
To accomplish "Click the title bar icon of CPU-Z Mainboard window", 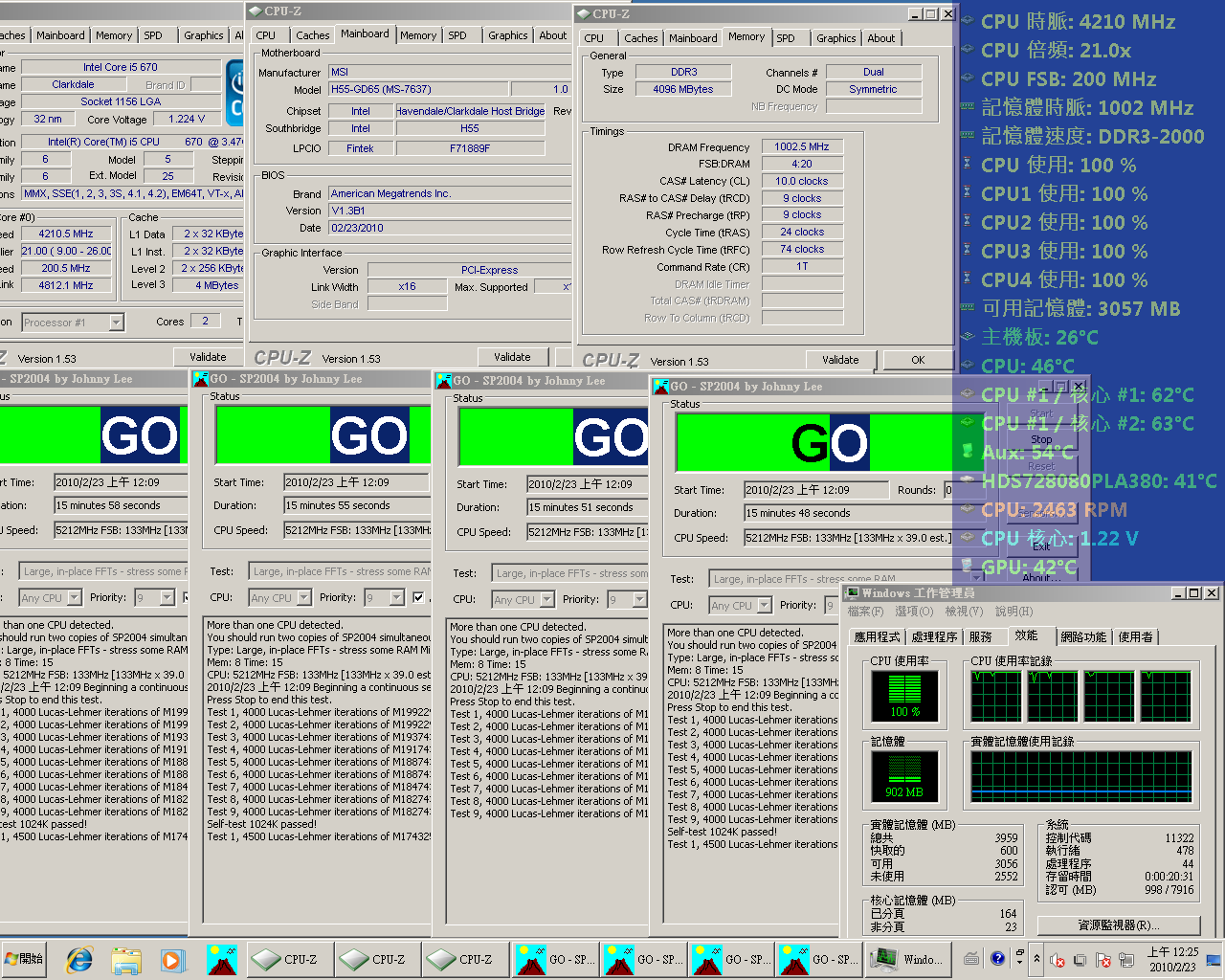I will point(255,11).
